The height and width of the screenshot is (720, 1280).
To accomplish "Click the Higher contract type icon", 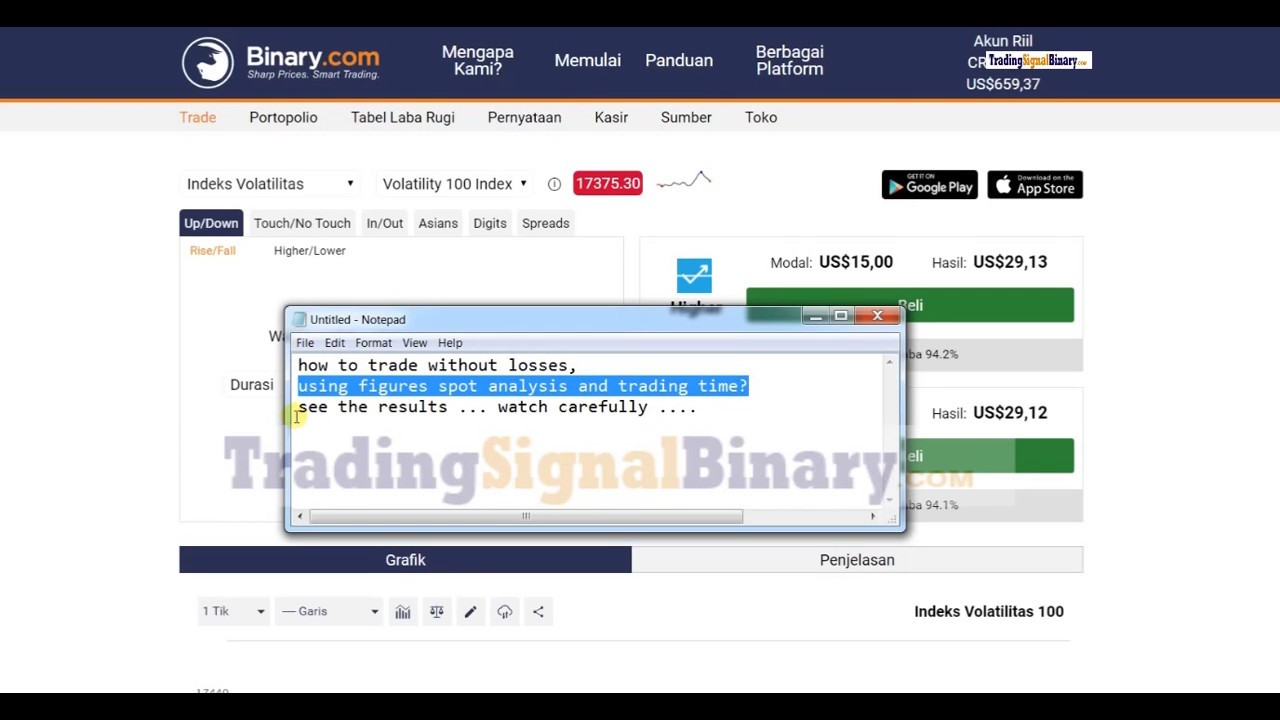I will pyautogui.click(x=694, y=276).
